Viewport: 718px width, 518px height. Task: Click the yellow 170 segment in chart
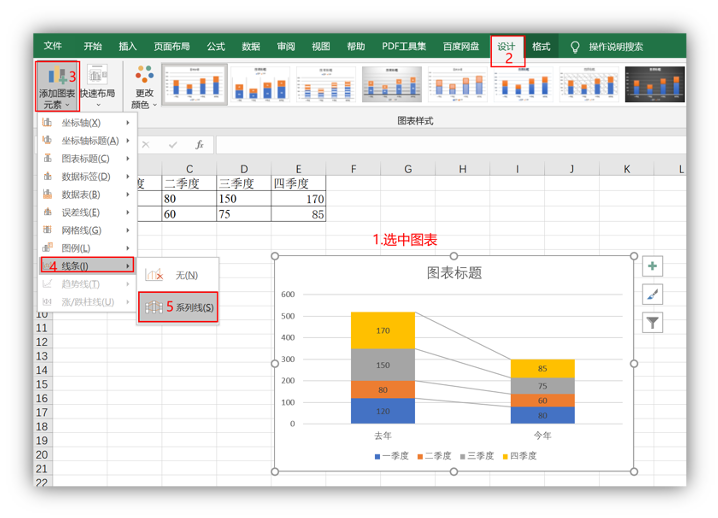click(x=383, y=331)
